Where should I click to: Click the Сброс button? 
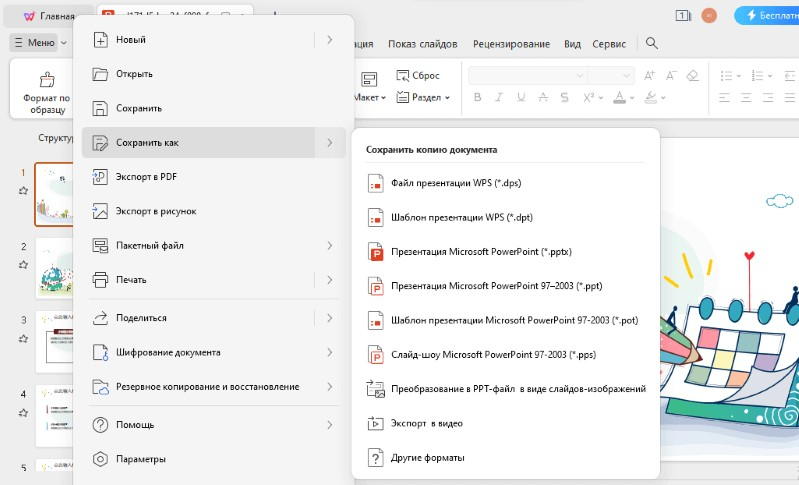(418, 75)
